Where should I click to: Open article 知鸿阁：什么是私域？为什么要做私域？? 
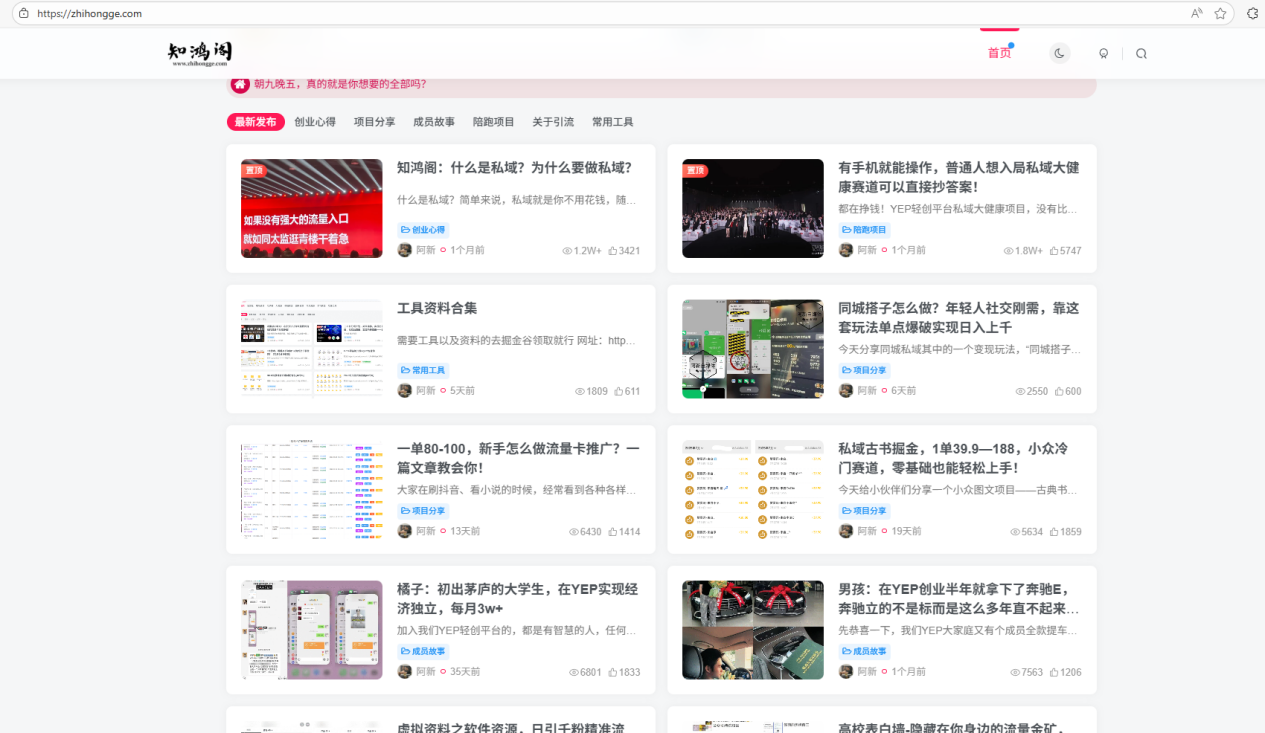[514, 168]
